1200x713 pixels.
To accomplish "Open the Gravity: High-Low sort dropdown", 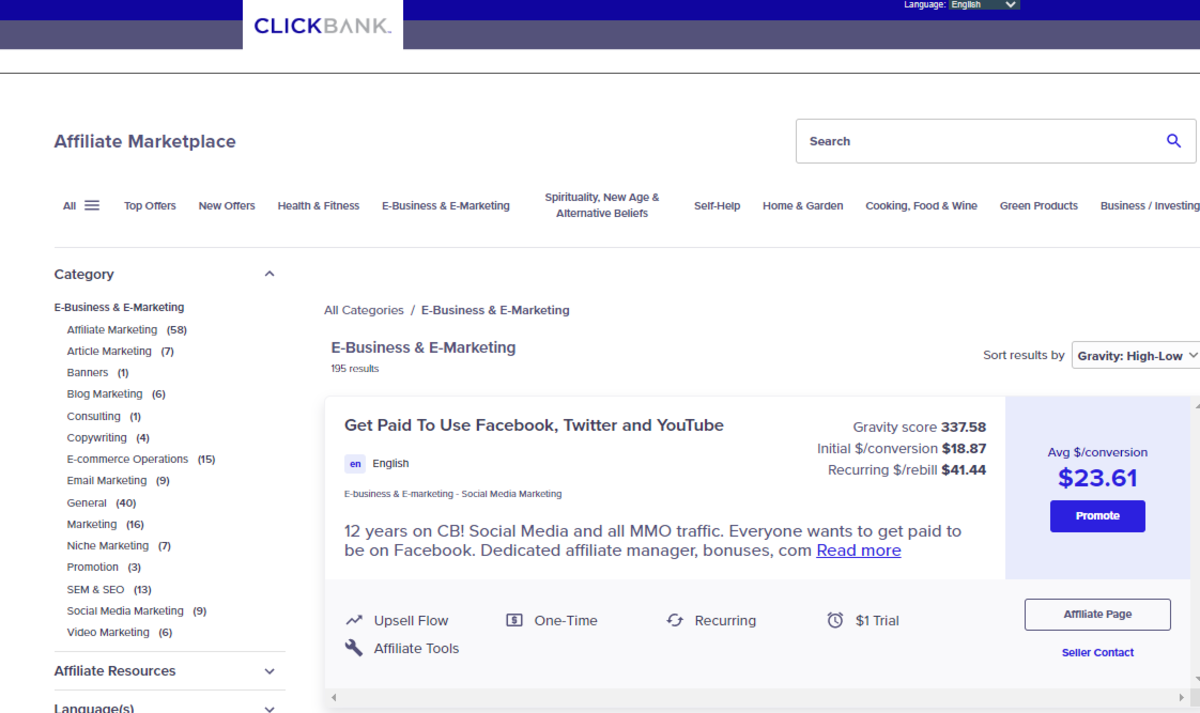I will click(x=1136, y=354).
